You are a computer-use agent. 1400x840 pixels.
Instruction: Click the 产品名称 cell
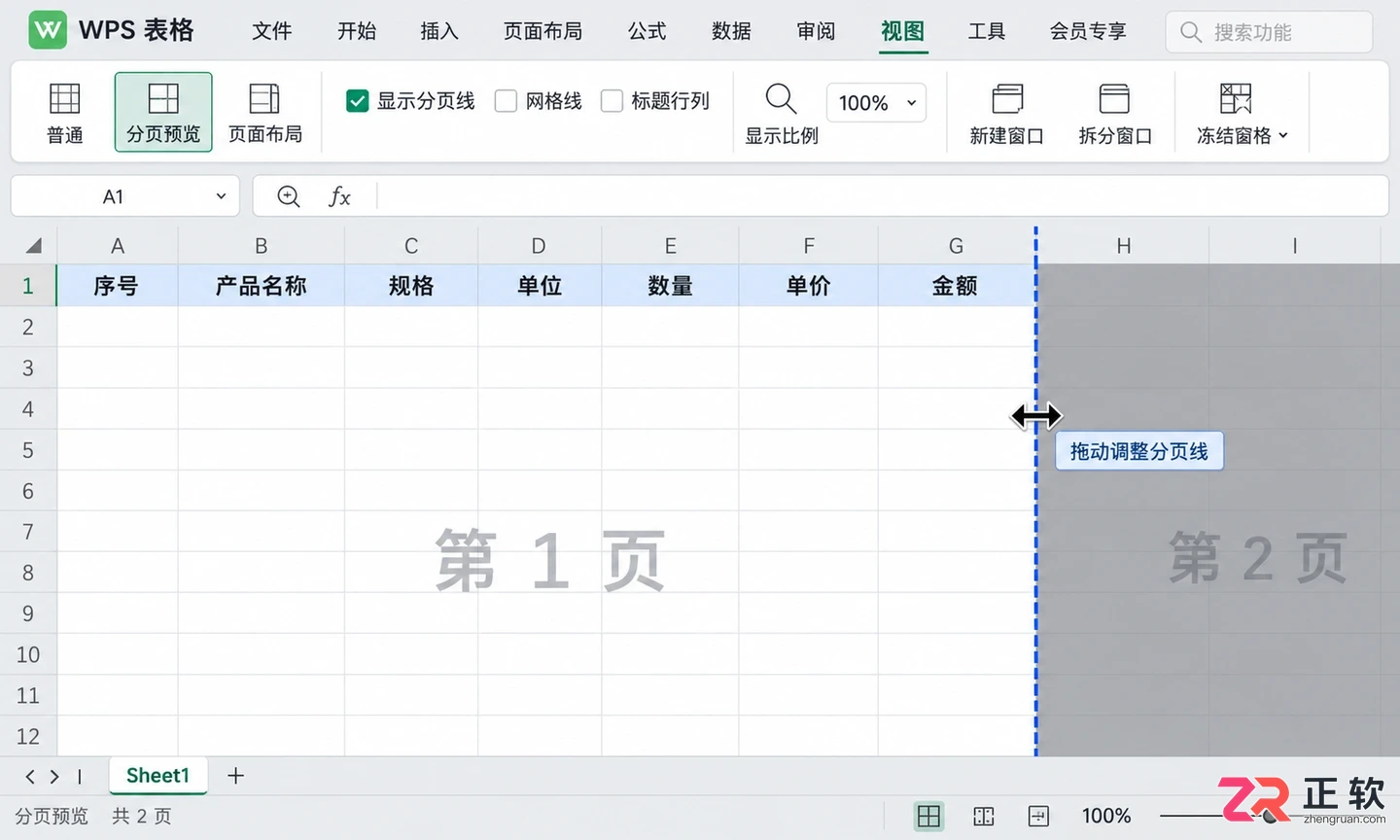(x=261, y=286)
